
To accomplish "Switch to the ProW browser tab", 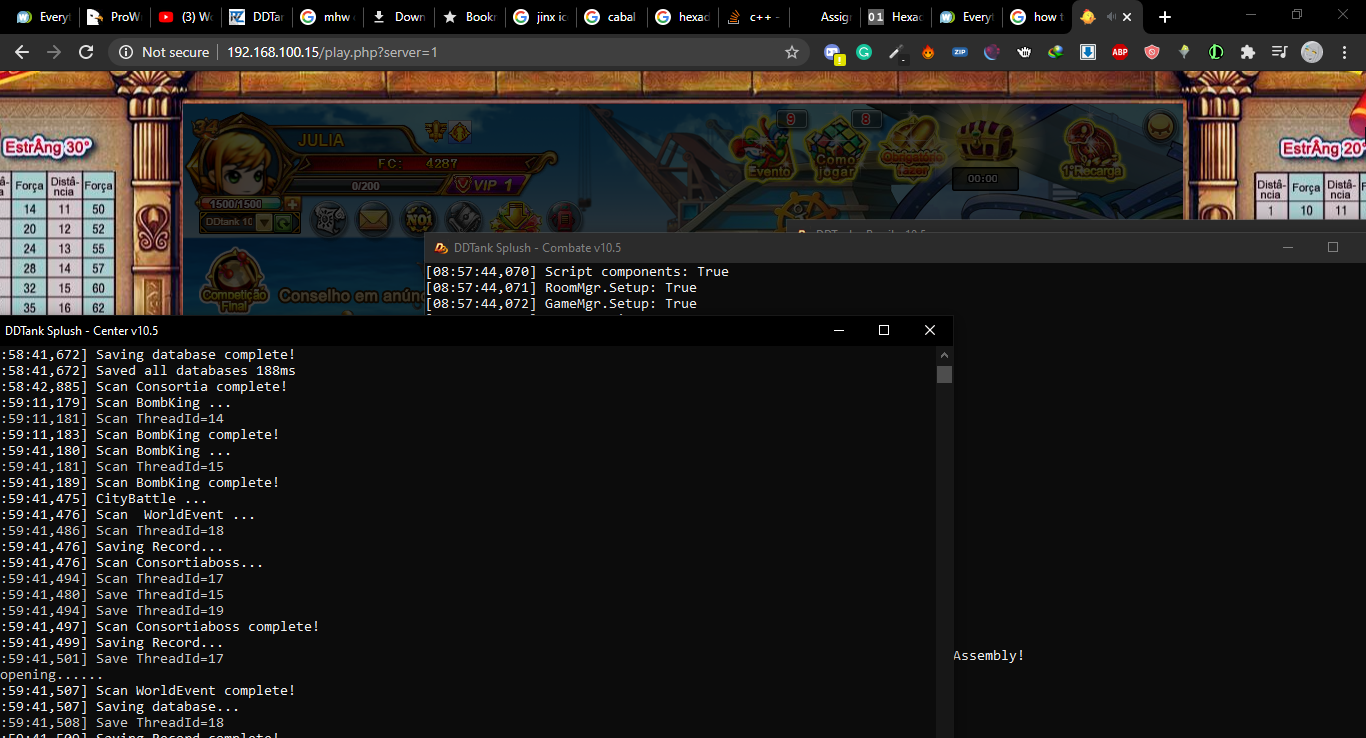I will (x=114, y=17).
